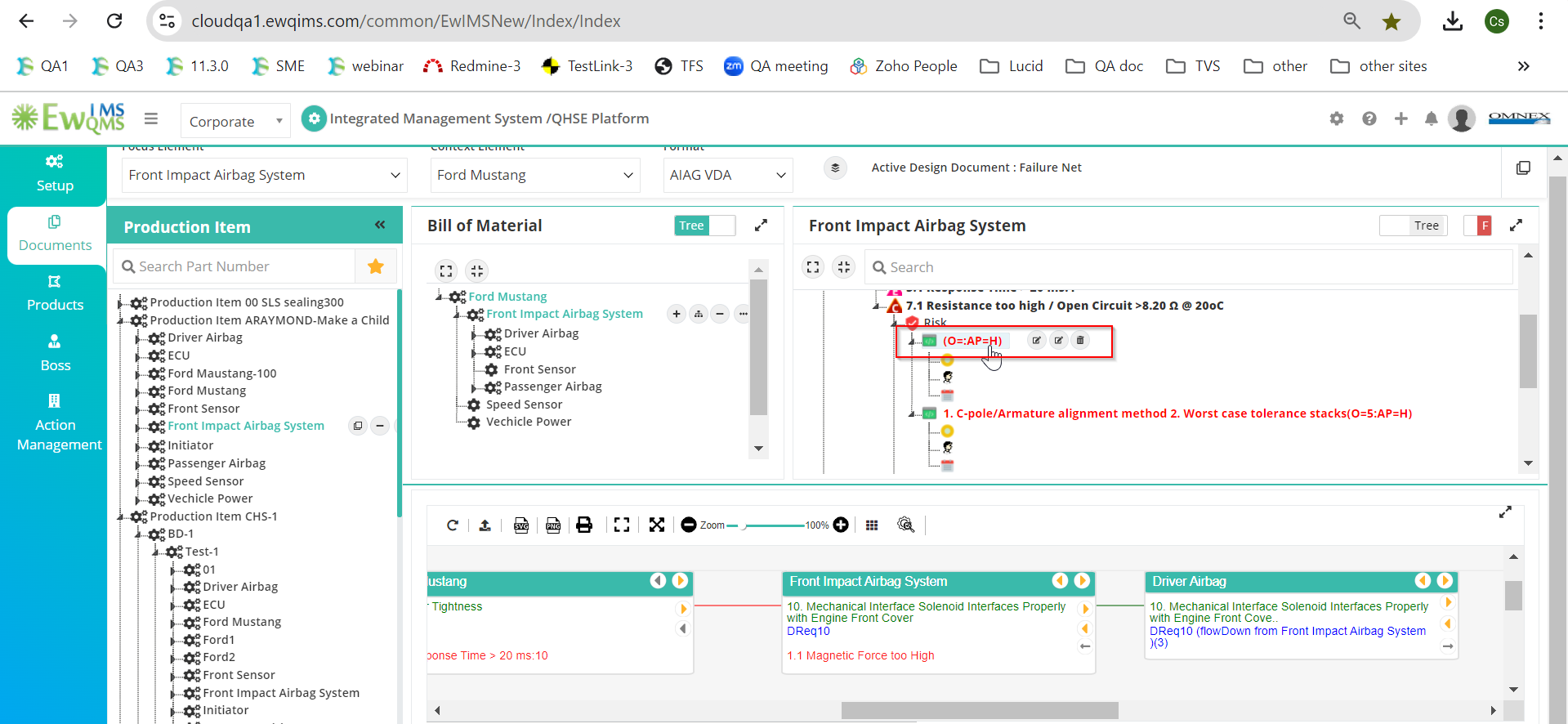Viewport: 1568px width, 724px height.
Task: Print the failure net diagram
Action: tap(584, 525)
